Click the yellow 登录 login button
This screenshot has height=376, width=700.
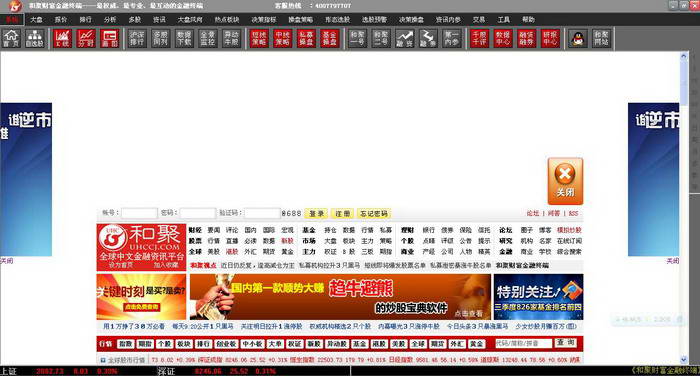click(317, 213)
